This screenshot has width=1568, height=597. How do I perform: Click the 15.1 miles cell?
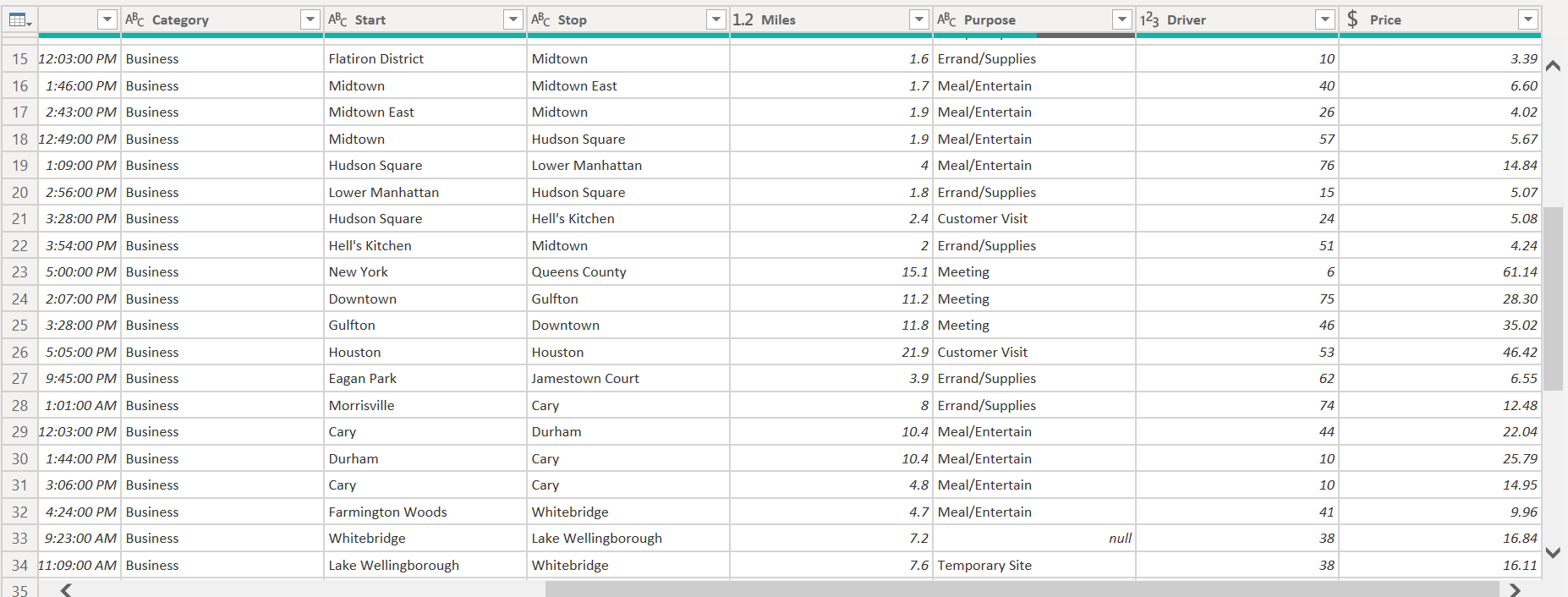(831, 271)
